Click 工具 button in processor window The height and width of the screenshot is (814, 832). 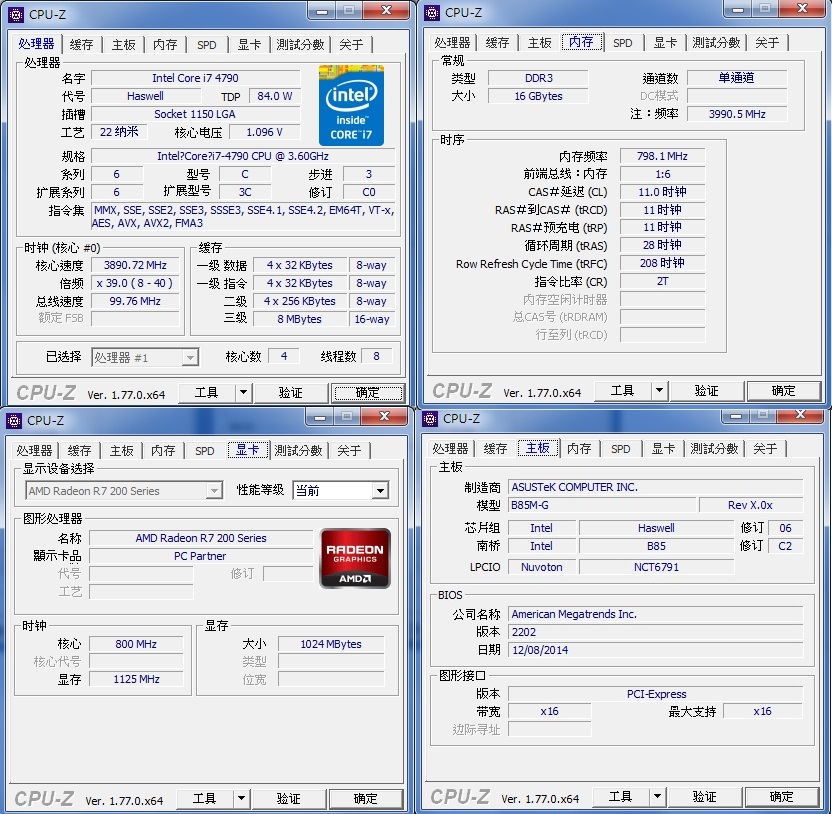tap(206, 393)
